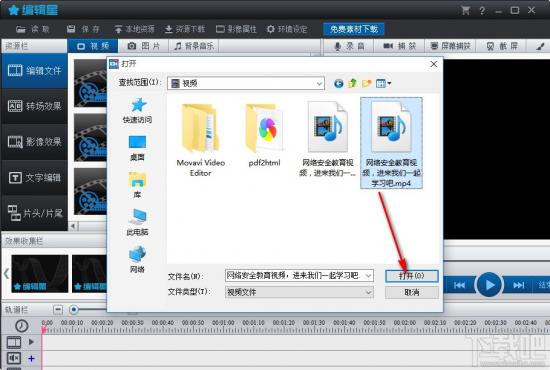Create new folder icon in dialog toolbar
This screenshot has width=550, height=370.
[x=367, y=83]
